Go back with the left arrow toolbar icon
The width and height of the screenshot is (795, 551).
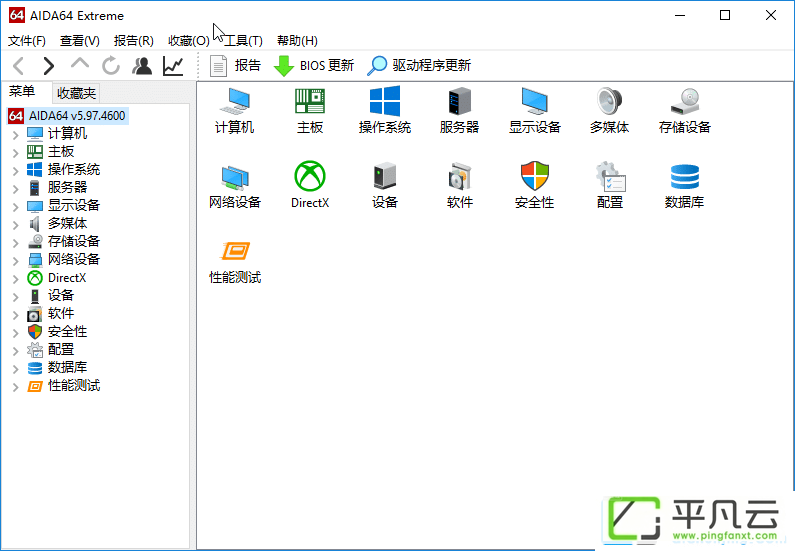[x=18, y=66]
